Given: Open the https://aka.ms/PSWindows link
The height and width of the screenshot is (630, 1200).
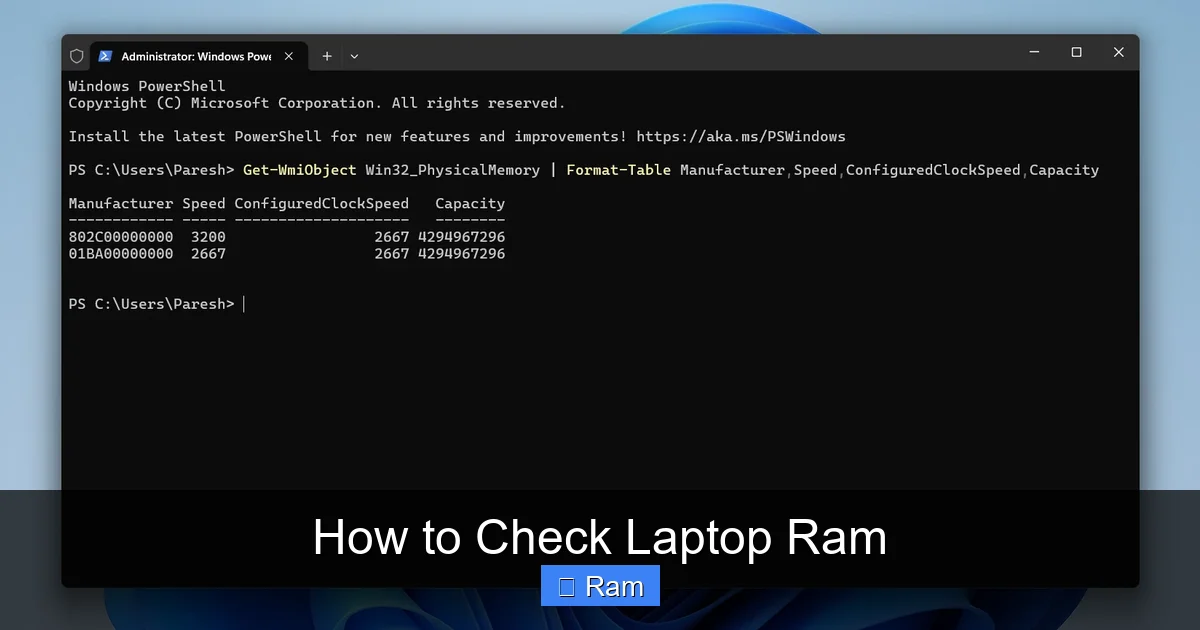Looking at the screenshot, I should click(740, 136).
